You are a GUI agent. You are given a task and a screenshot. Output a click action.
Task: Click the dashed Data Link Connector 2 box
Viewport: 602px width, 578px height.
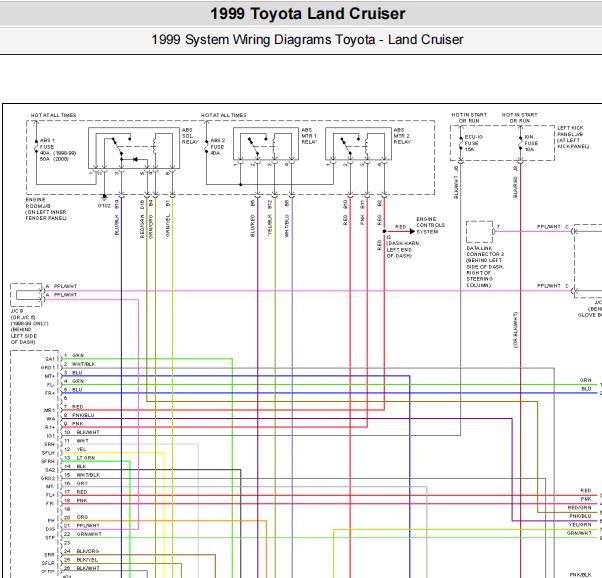tap(480, 232)
